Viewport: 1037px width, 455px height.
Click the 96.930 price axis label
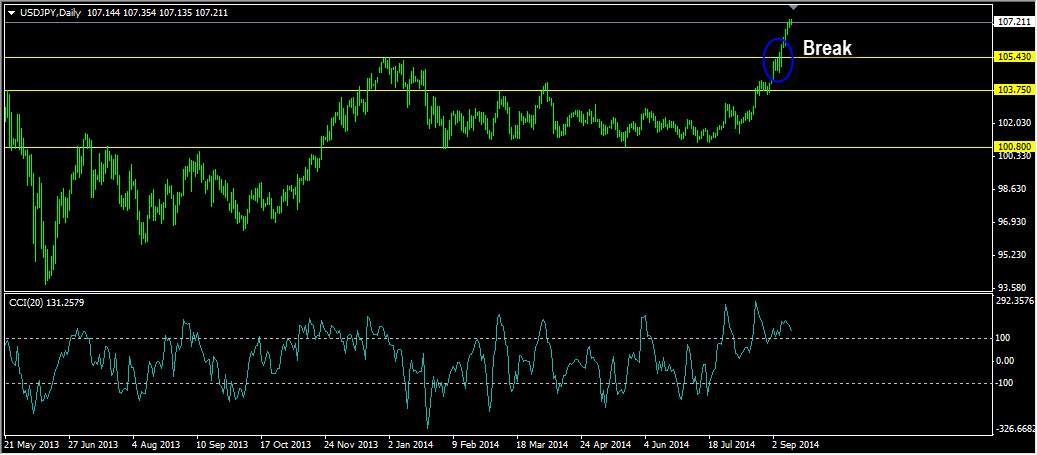point(1013,222)
